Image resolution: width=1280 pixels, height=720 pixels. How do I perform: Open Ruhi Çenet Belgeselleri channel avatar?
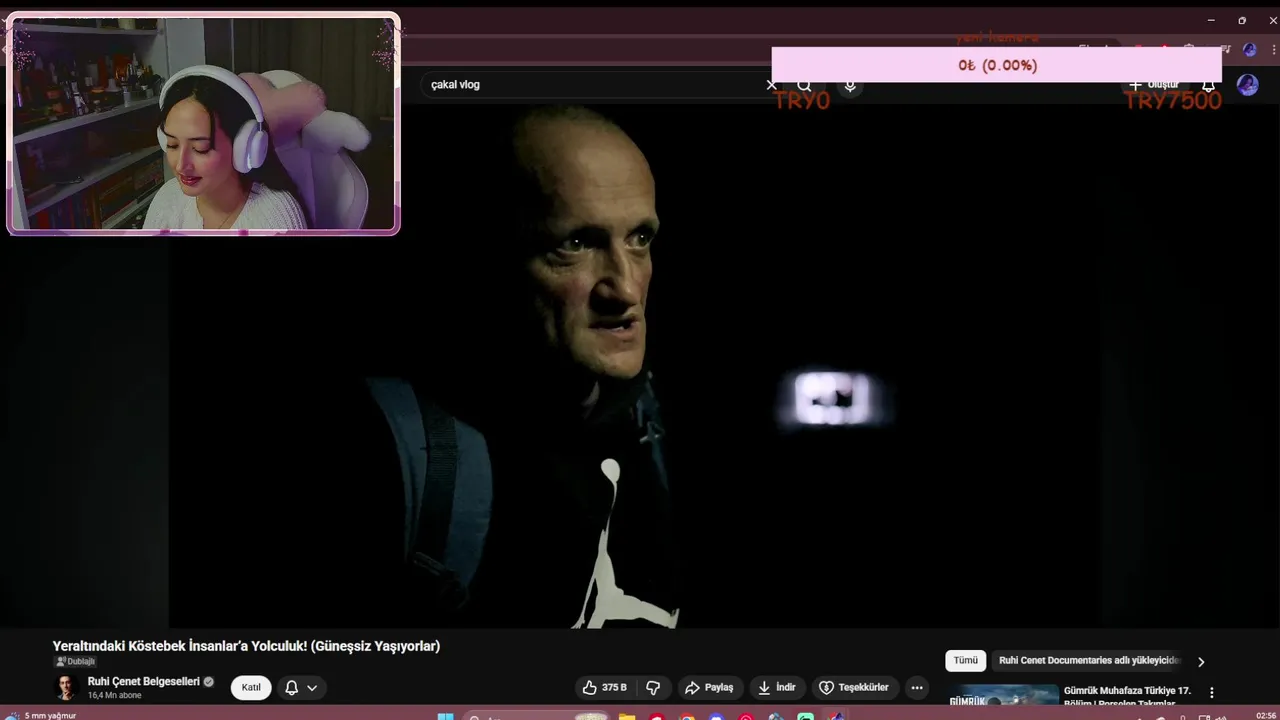pos(66,688)
